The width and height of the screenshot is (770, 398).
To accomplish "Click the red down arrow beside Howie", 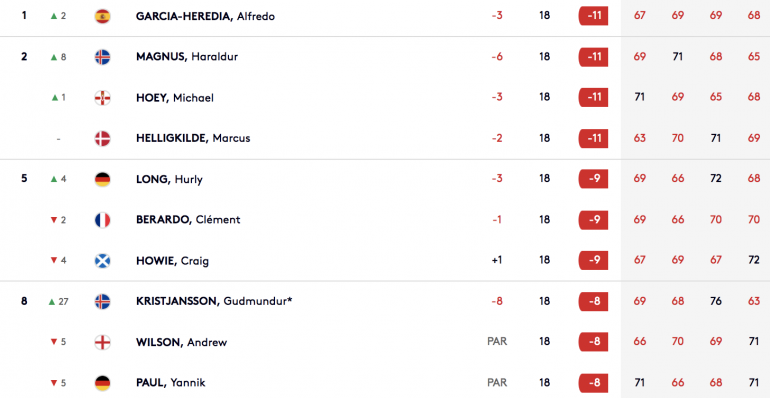I will coord(54,260).
